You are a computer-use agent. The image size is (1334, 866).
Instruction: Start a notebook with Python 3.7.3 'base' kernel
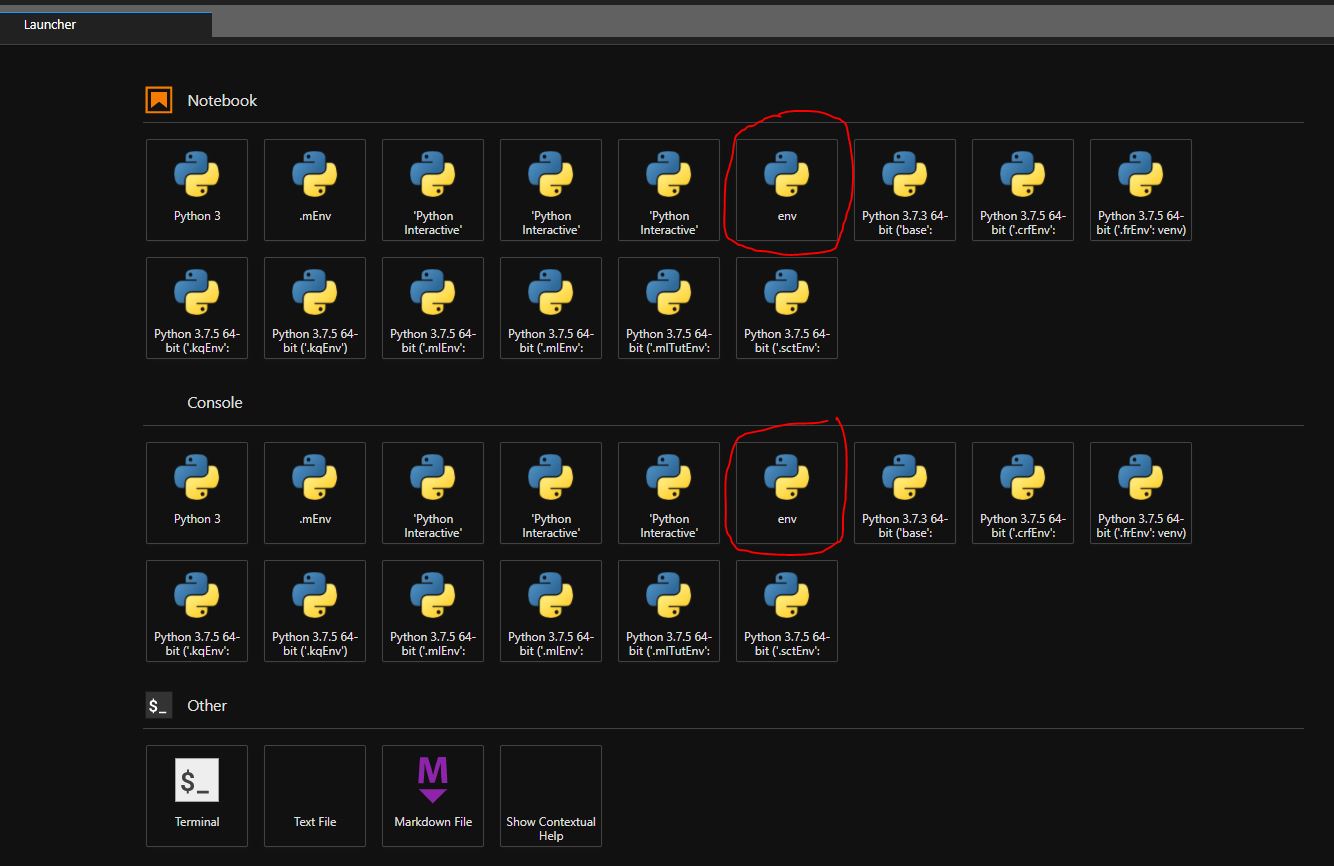pos(905,190)
